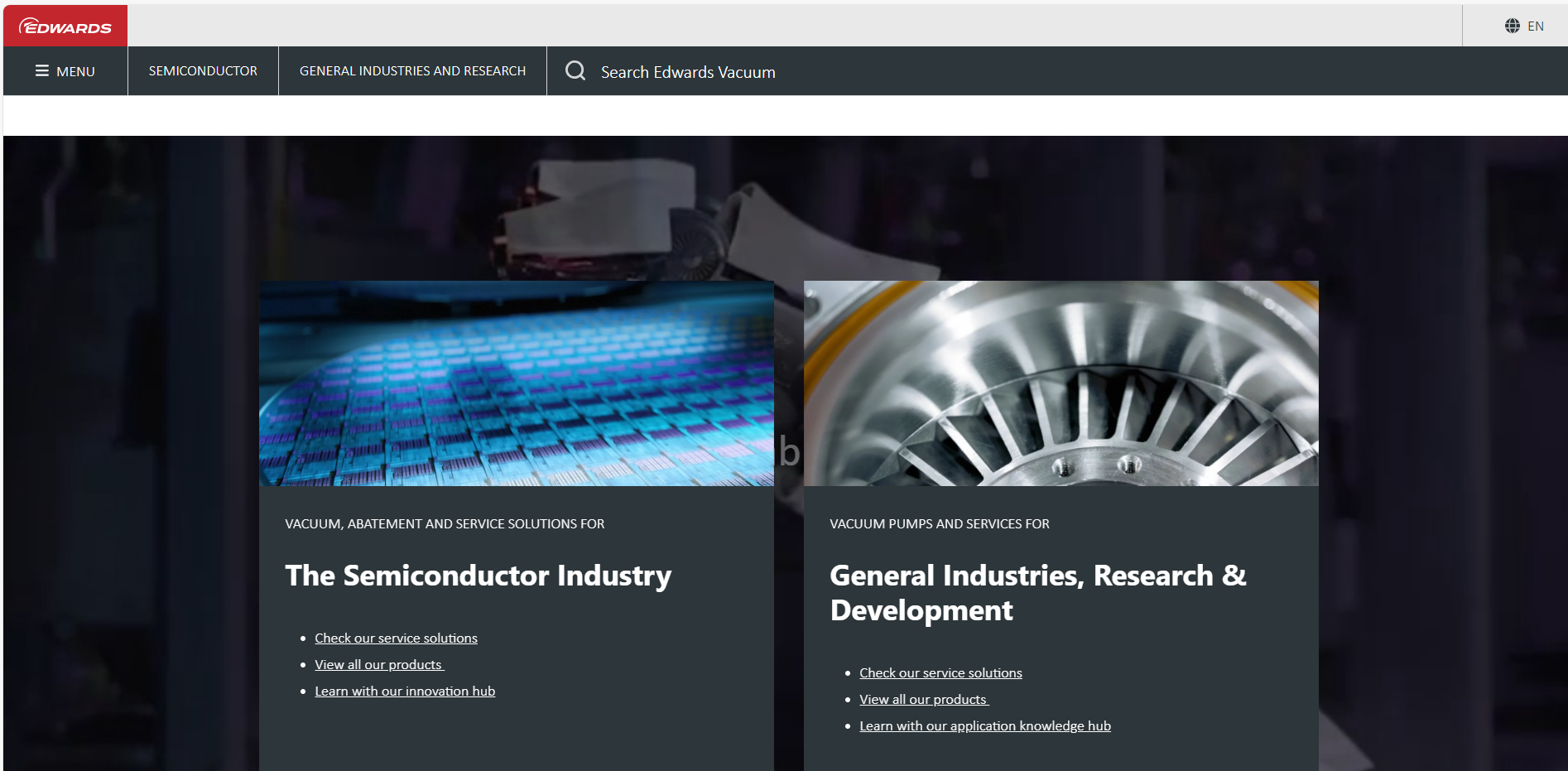Open Learn with our application knowledge hub

[984, 726]
